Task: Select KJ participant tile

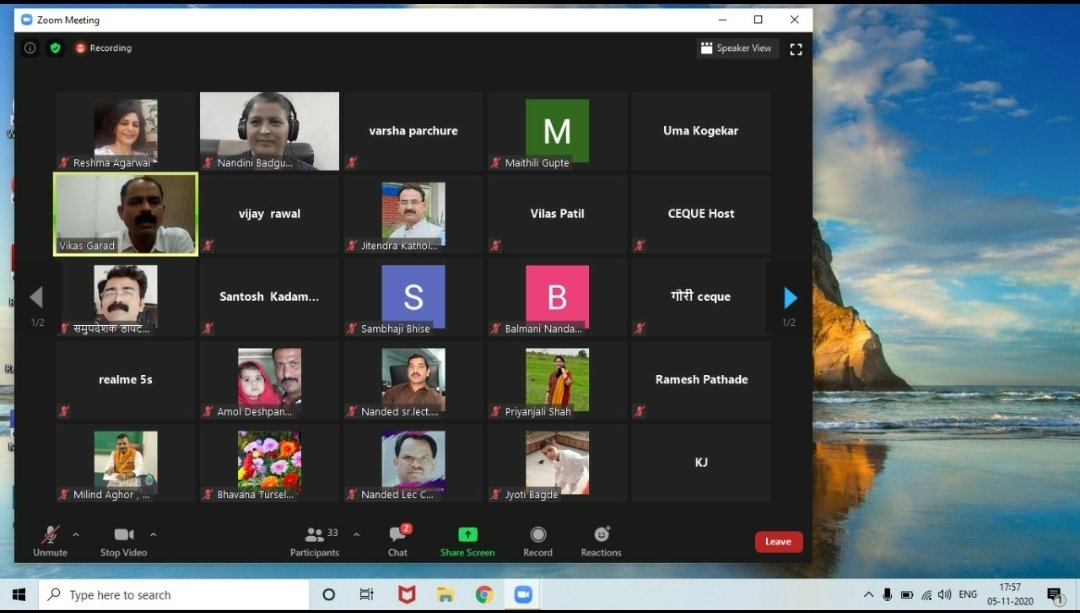Action: point(701,463)
